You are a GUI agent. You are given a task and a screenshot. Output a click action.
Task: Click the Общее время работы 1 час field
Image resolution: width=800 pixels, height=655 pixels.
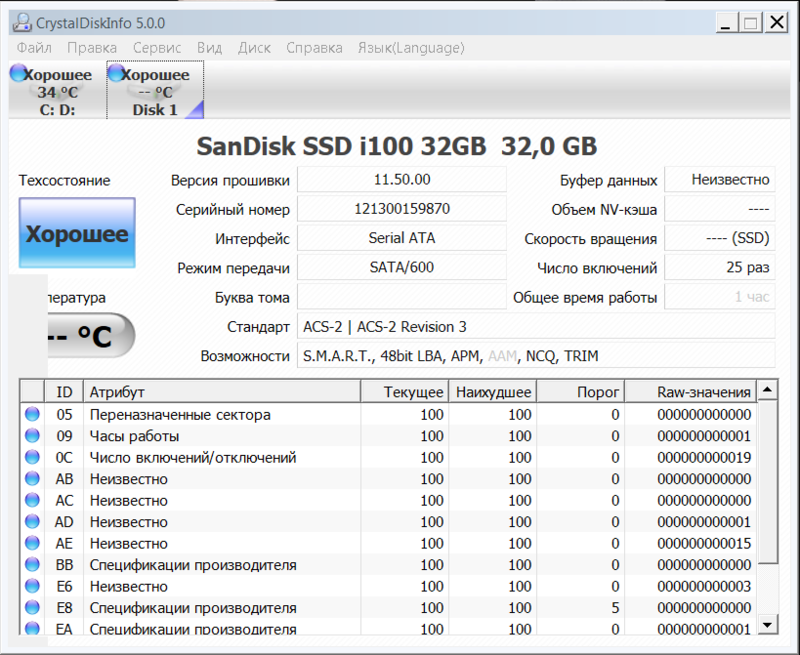pos(720,297)
